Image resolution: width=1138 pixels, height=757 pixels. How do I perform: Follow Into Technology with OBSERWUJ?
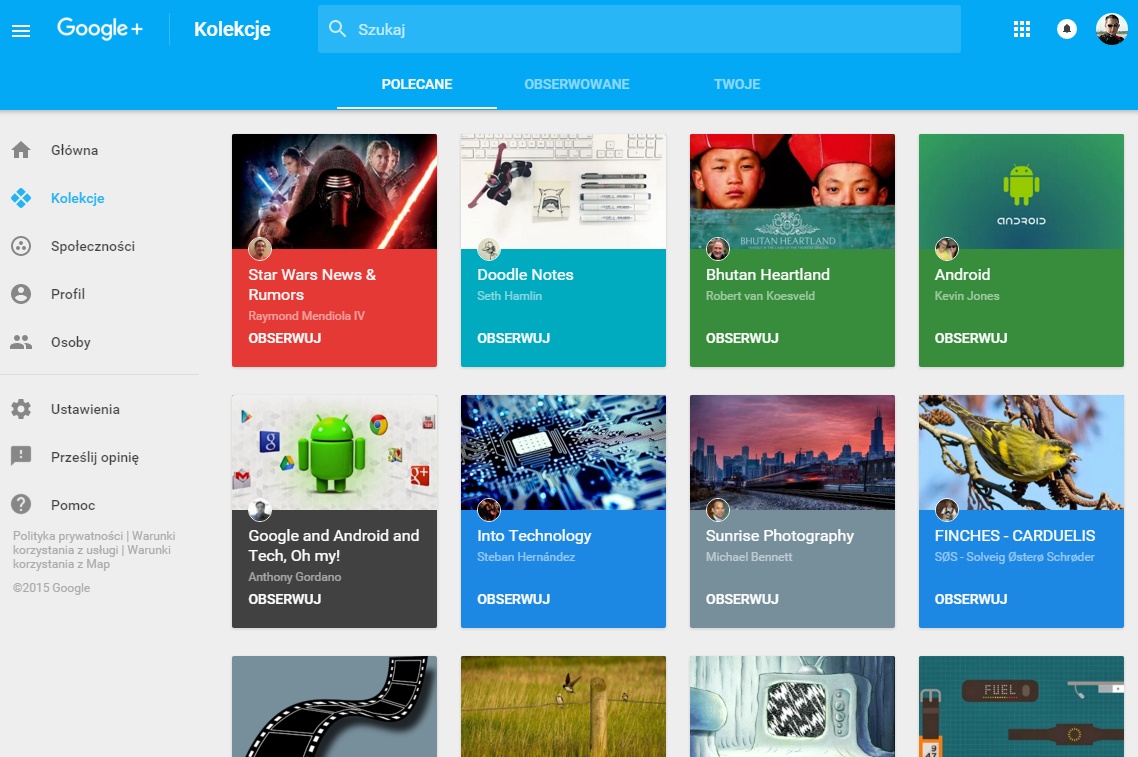coord(513,600)
